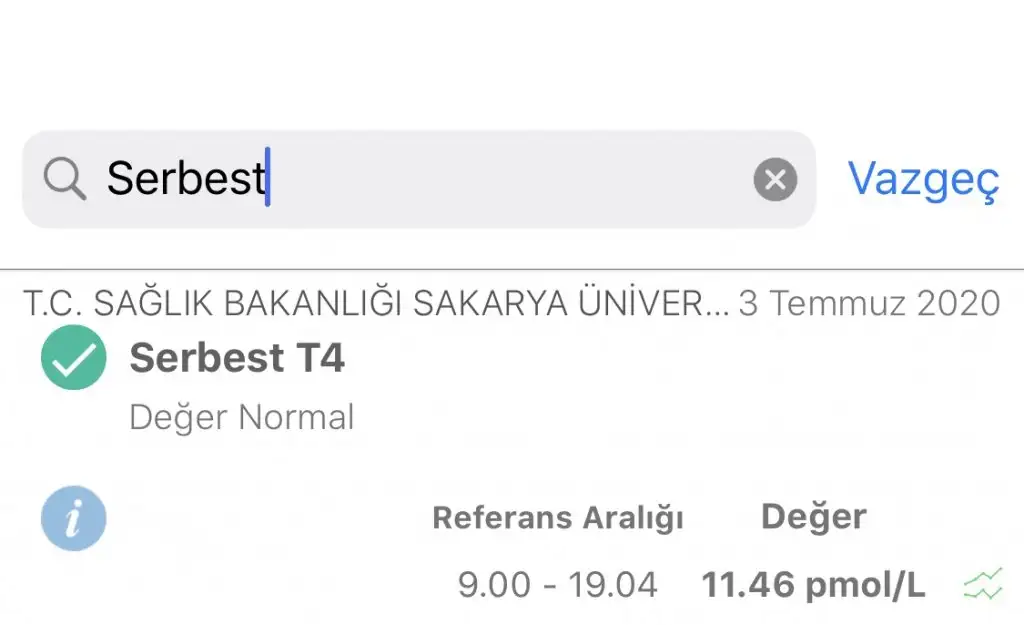Click the blinking text cursor after Serbest
This screenshot has width=1024, height=625.
(268, 176)
